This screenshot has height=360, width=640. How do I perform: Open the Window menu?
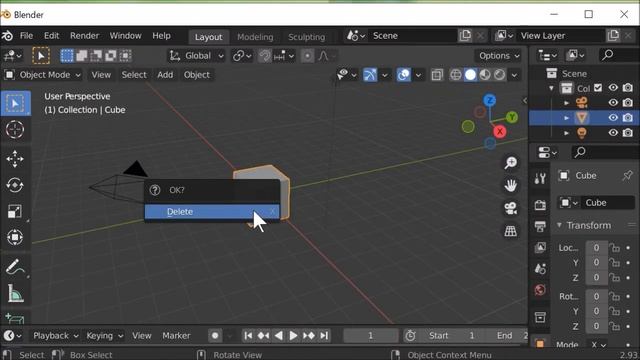[125, 36]
